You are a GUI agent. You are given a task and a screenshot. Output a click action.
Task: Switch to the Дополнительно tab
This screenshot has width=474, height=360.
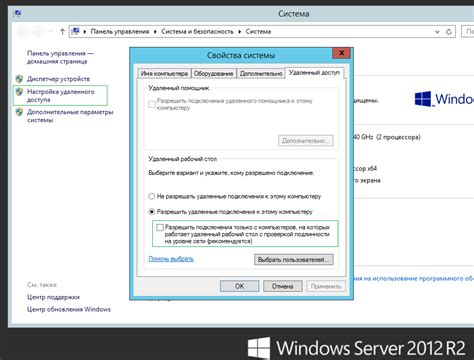pos(261,73)
